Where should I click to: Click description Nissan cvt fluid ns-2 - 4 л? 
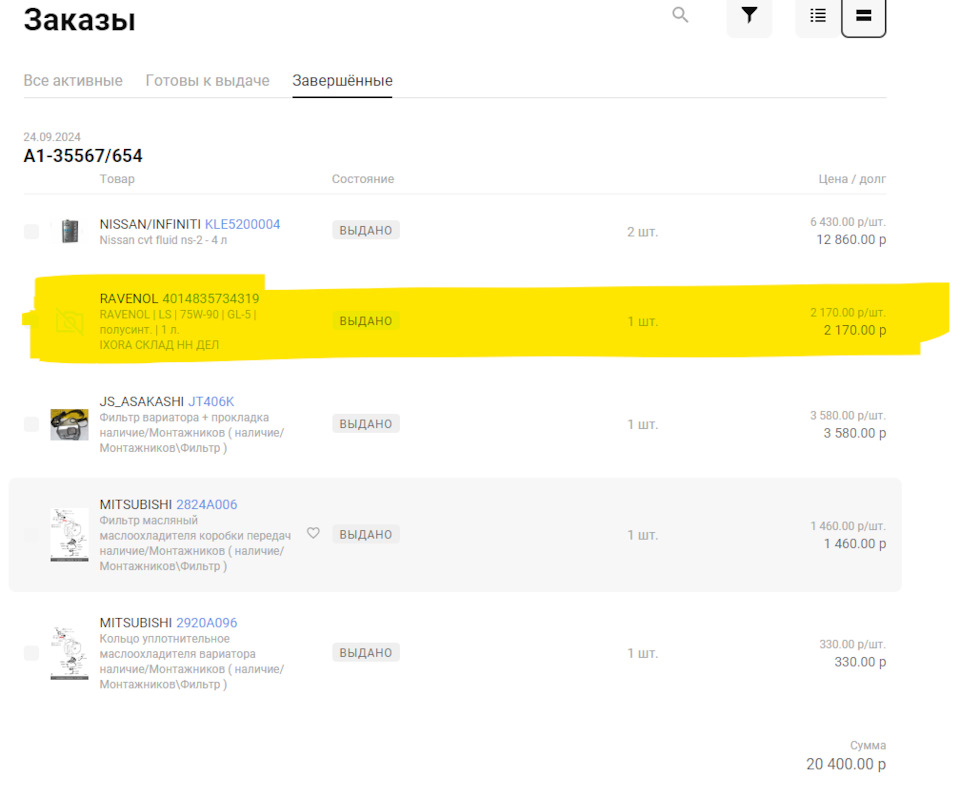coord(163,240)
